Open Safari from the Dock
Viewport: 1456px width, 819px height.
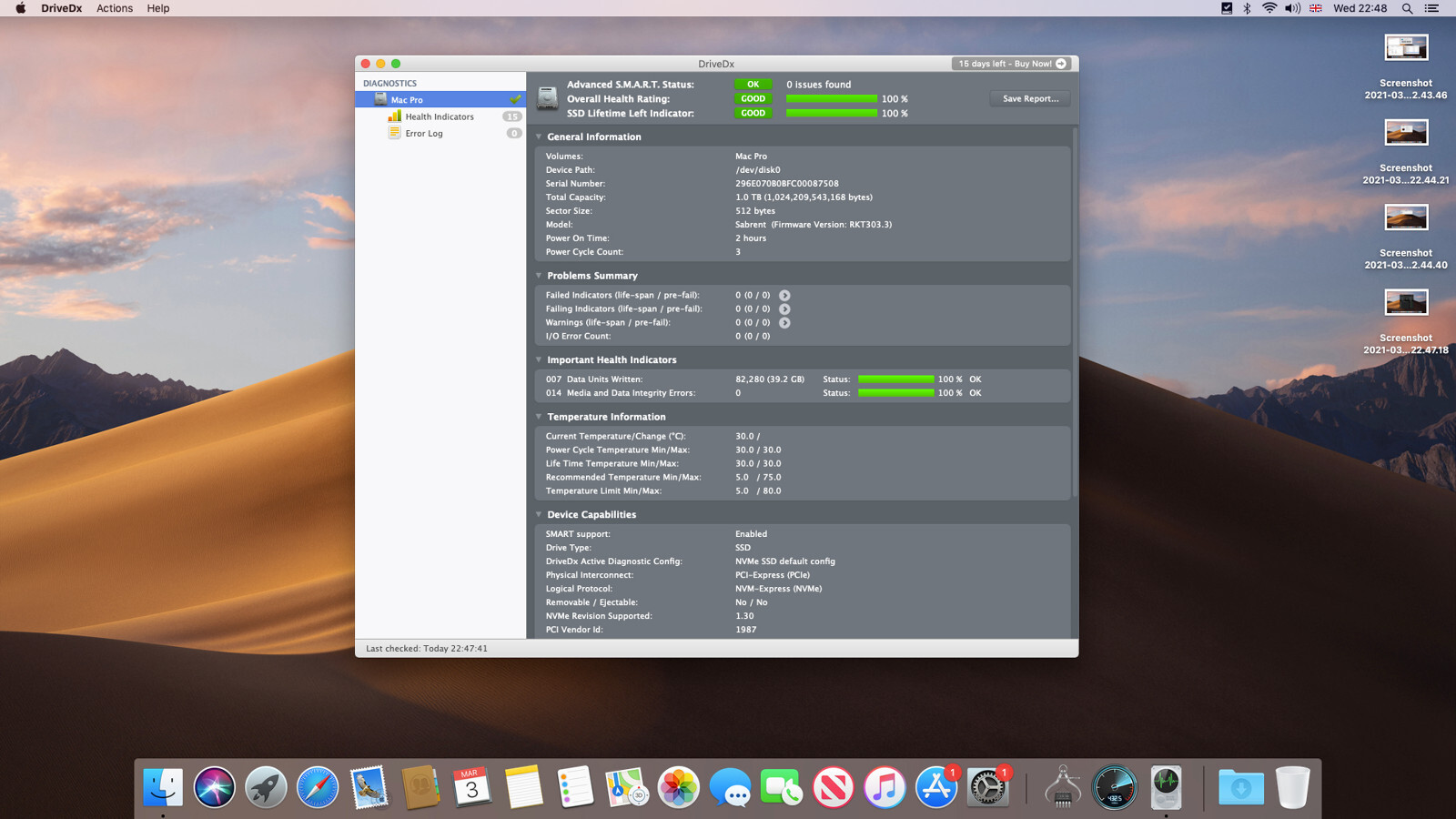click(x=318, y=787)
